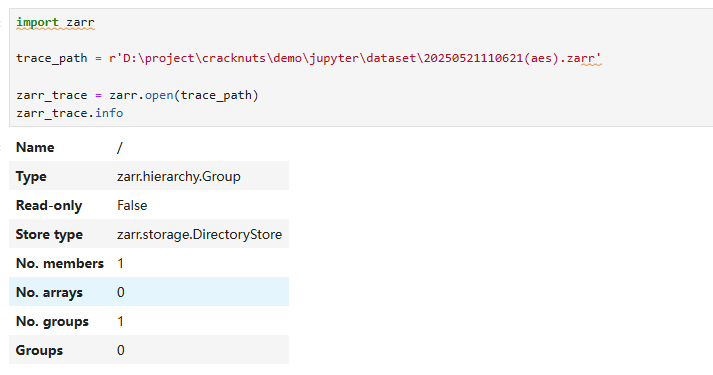Select the No. arrays value '0'

pyautogui.click(x=121, y=292)
